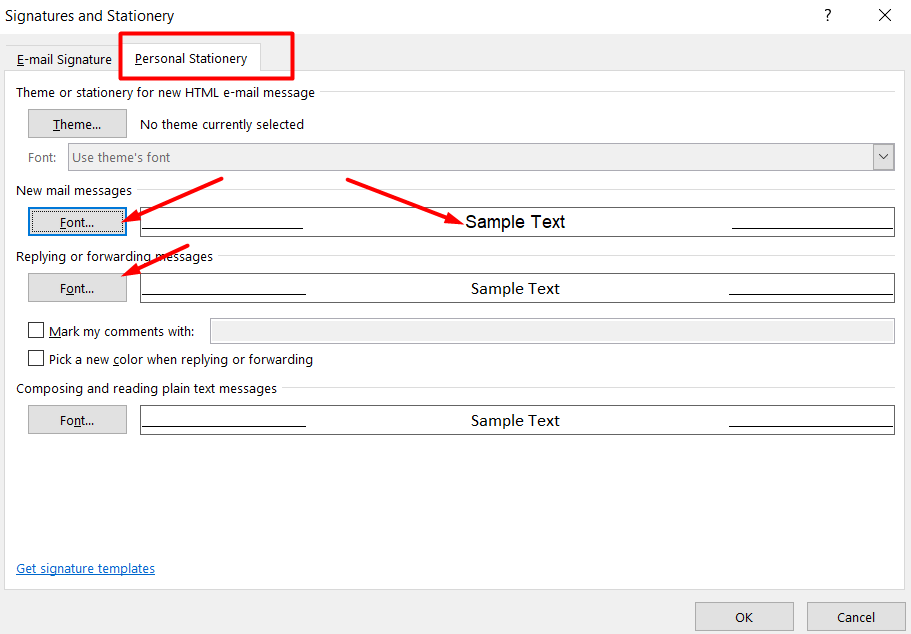Open the E-mail Signature tab
This screenshot has height=634, width=911.
[62, 59]
